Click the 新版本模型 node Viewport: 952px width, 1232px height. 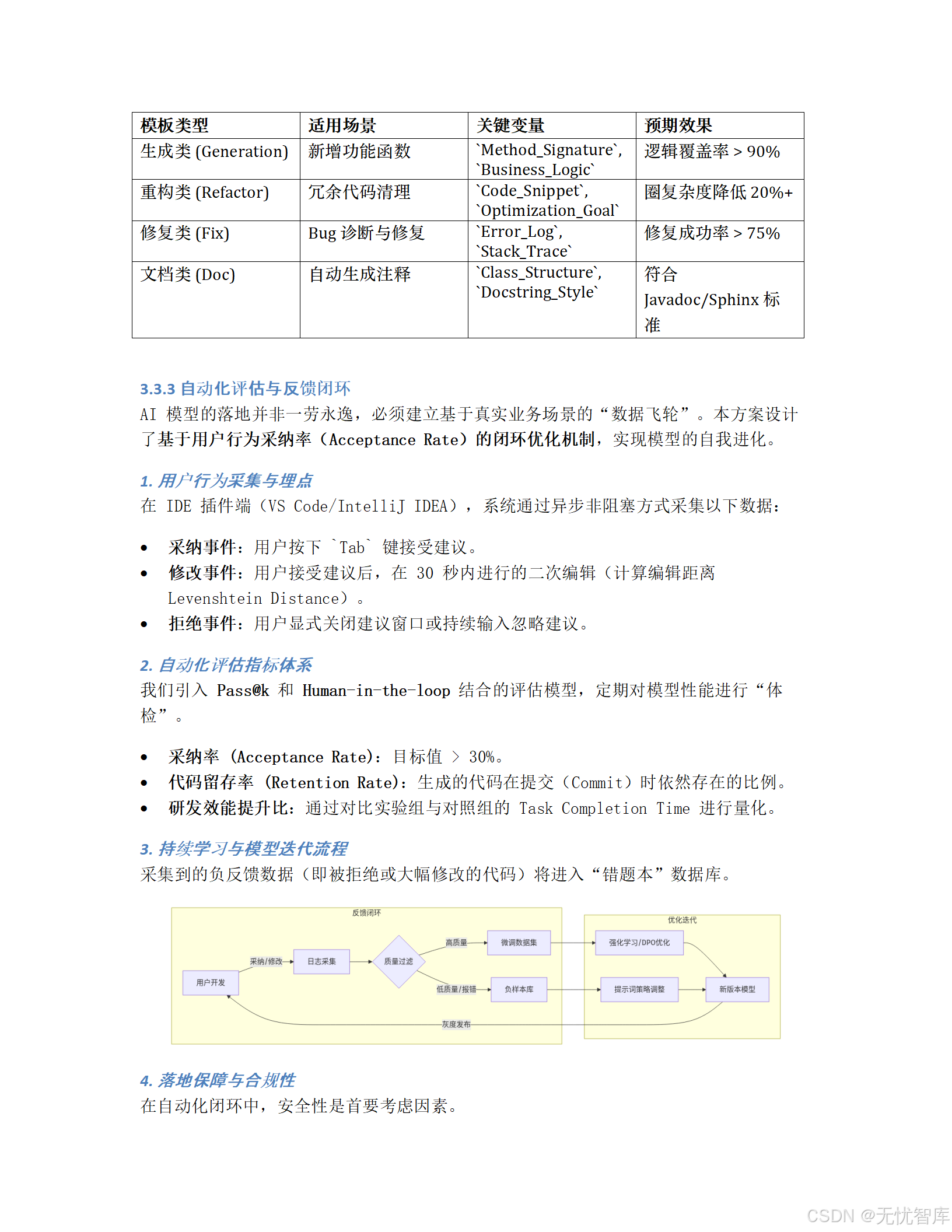[737, 990]
